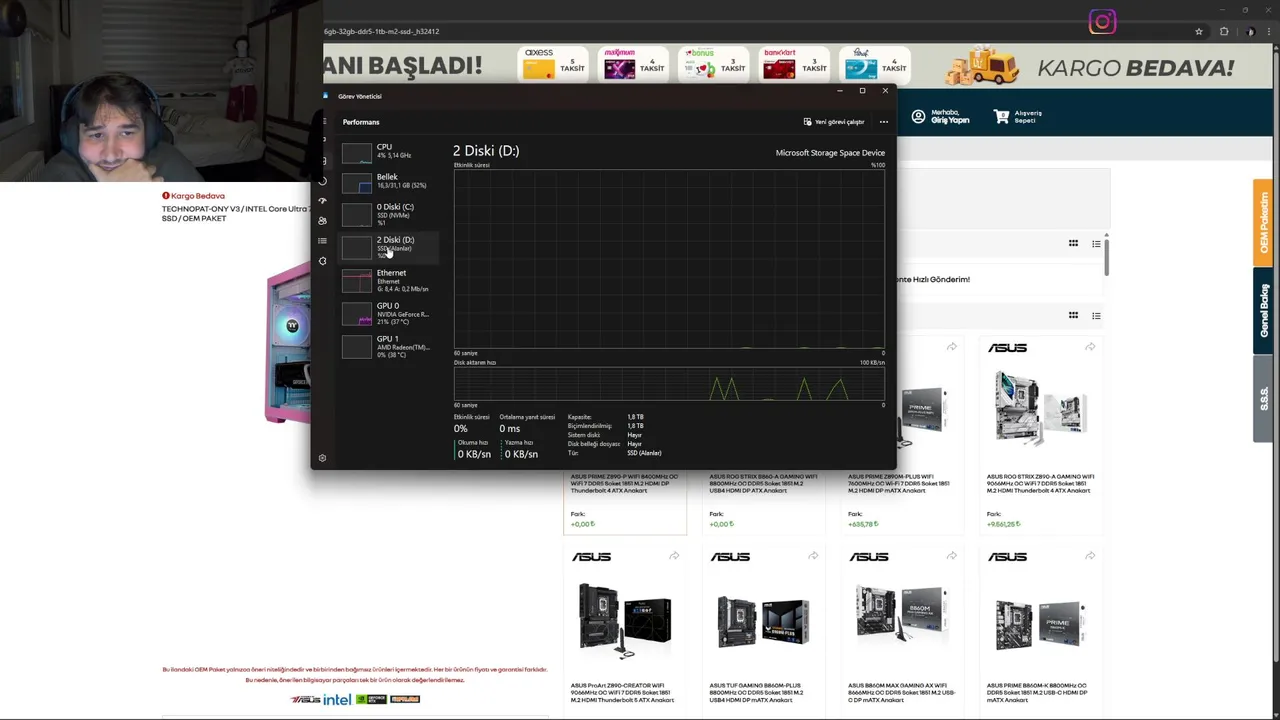1280x720 pixels.
Task: Click the browser address bar URL
Action: click(x=382, y=31)
